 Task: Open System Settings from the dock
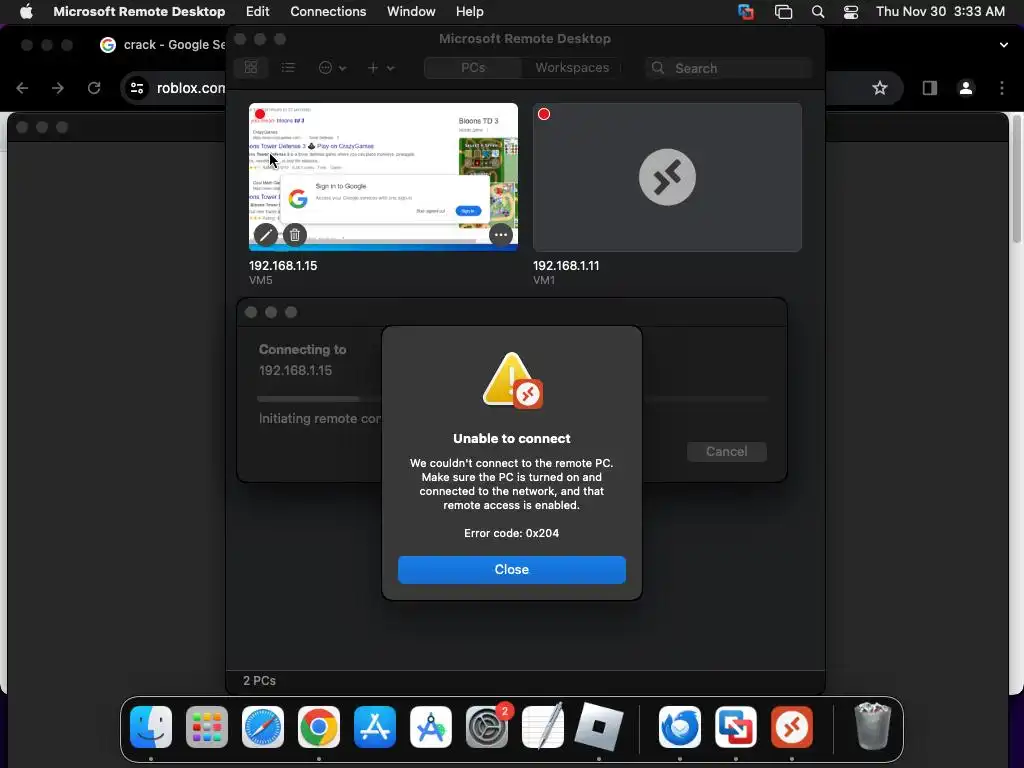pos(487,727)
